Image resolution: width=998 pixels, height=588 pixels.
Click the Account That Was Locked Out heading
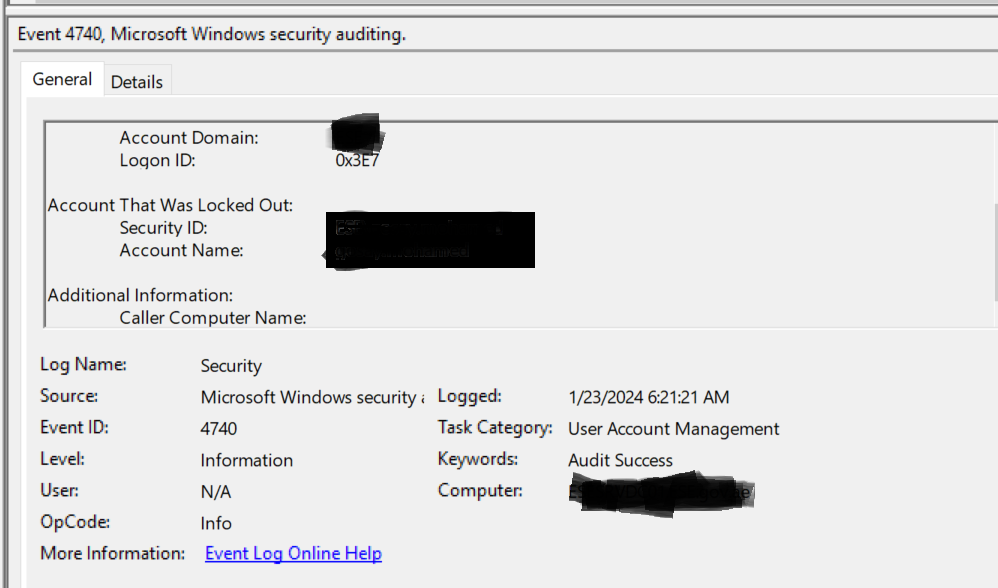pyautogui.click(x=170, y=206)
